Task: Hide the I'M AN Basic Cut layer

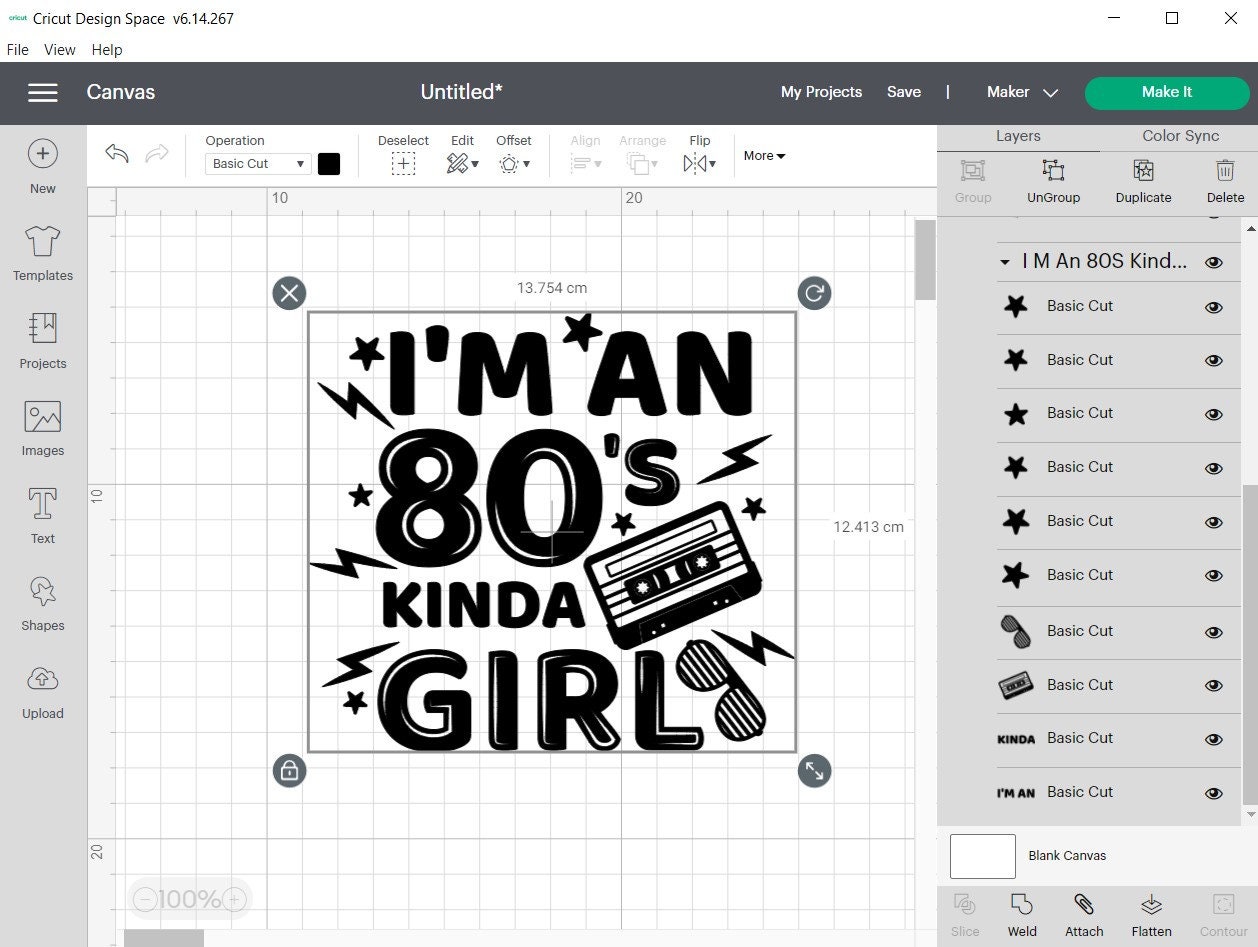Action: [x=1213, y=791]
